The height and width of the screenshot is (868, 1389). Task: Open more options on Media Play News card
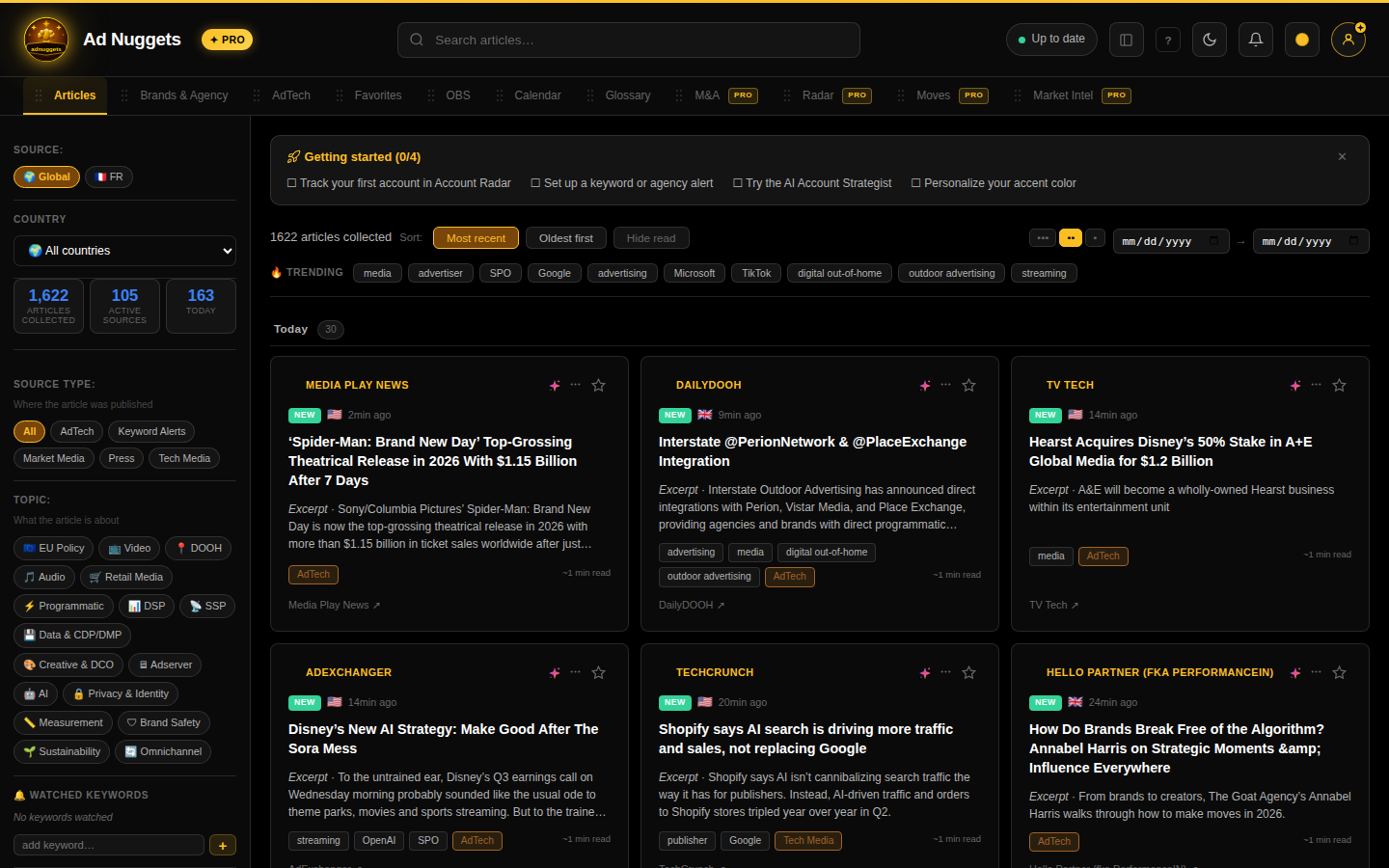(575, 384)
